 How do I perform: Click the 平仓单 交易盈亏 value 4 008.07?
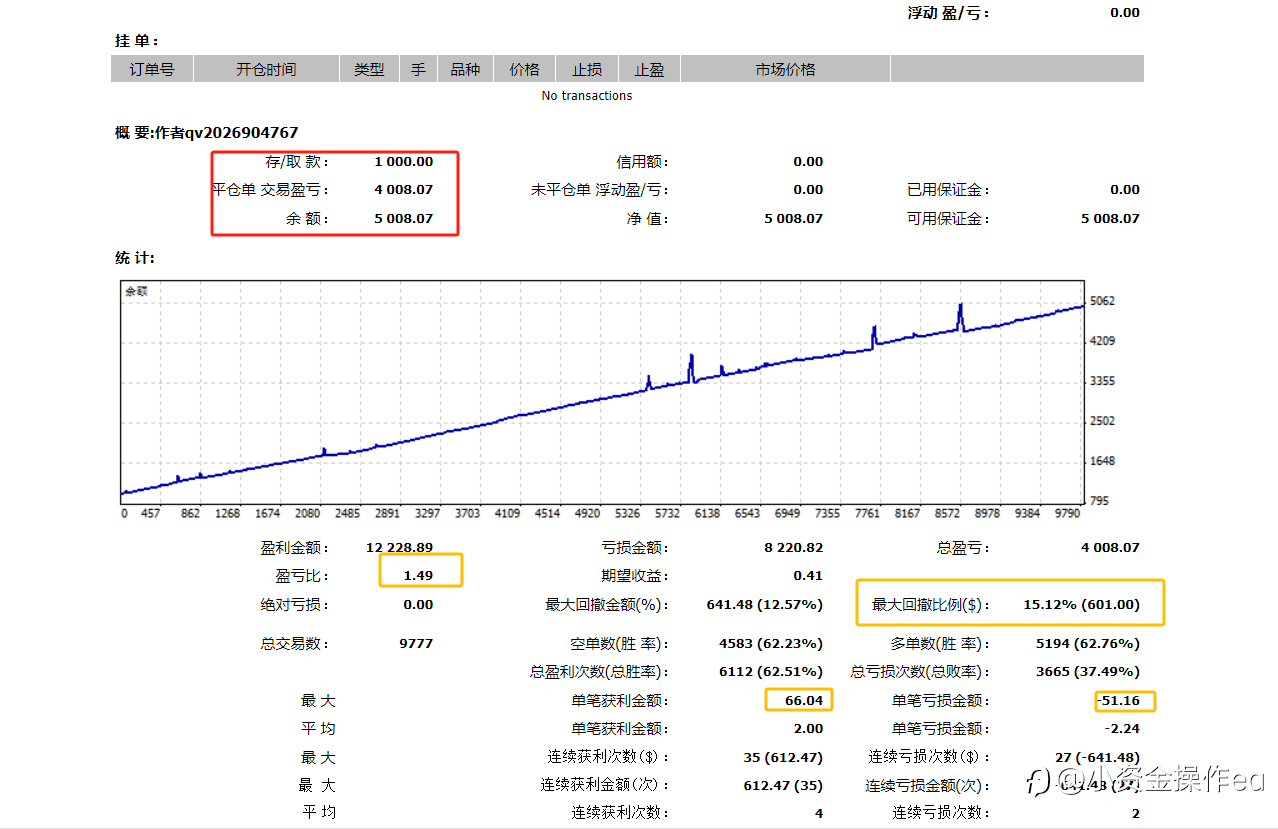pyautogui.click(x=404, y=190)
